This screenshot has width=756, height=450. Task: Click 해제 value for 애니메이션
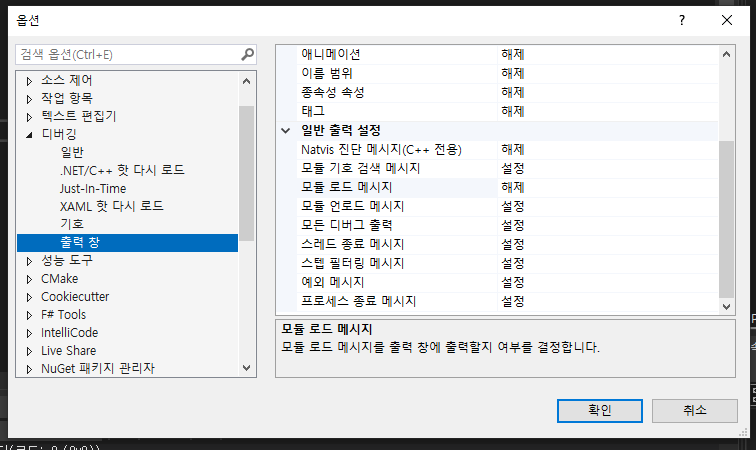(x=513, y=55)
